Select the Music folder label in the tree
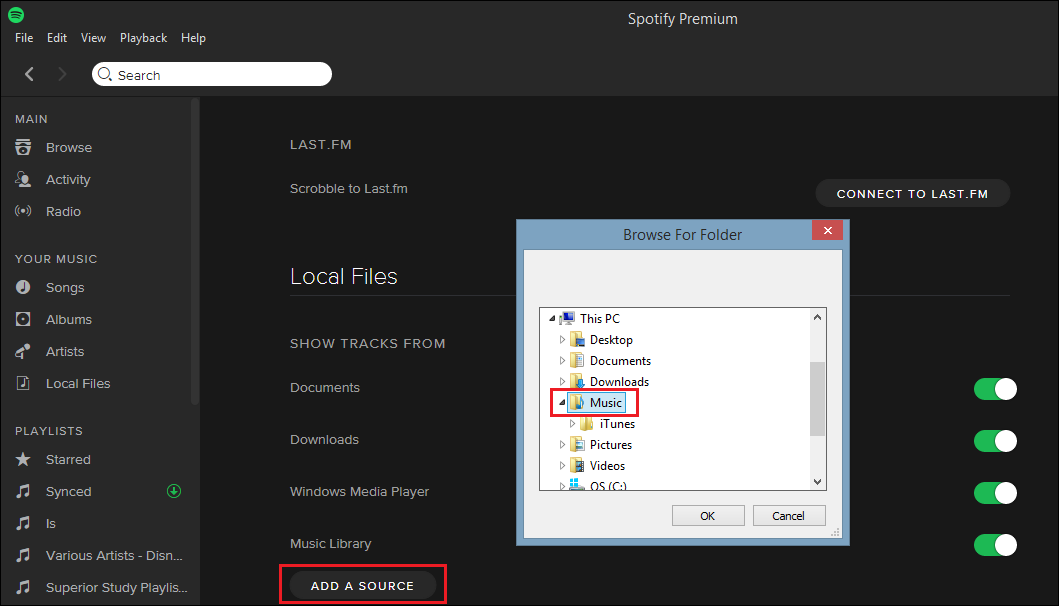 606,403
